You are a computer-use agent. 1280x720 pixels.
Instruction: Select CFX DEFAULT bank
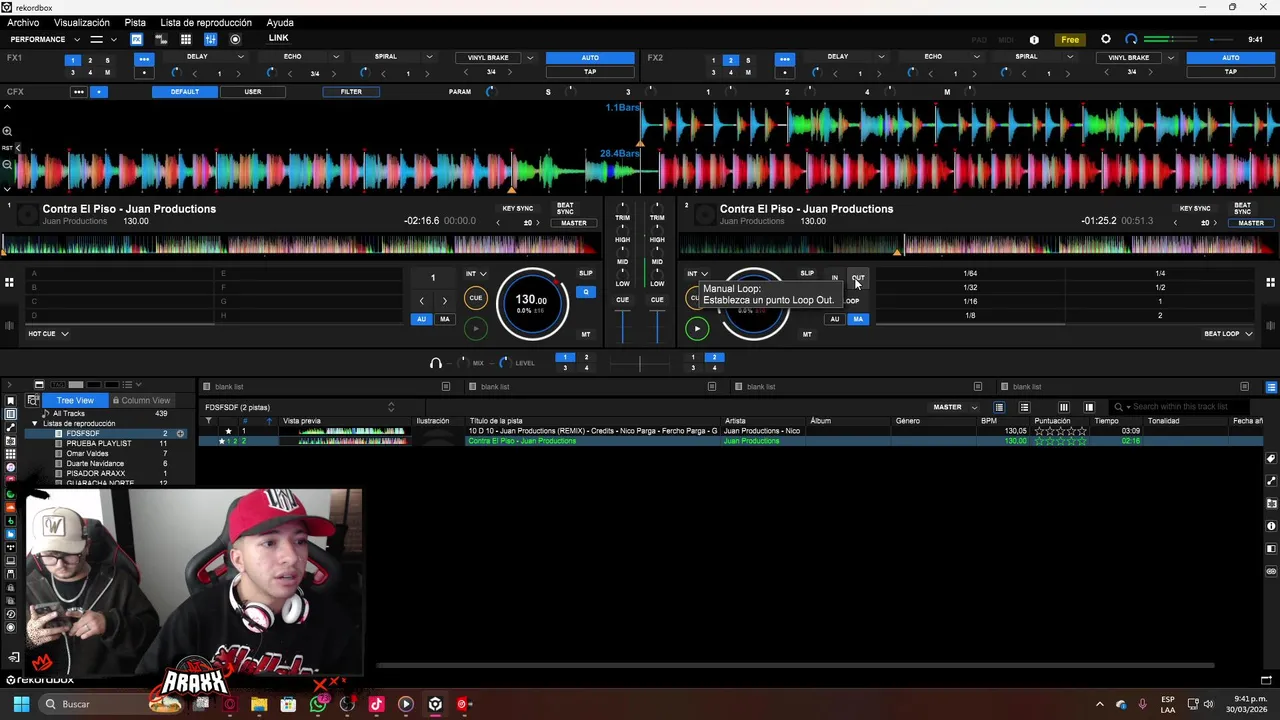pos(184,92)
